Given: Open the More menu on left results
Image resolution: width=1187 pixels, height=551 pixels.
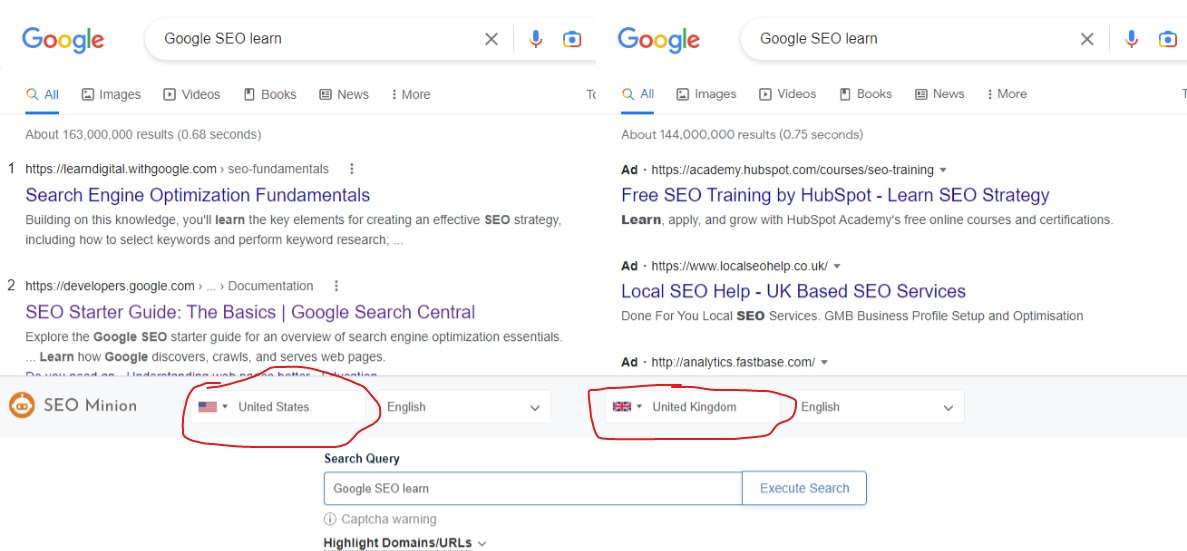Looking at the screenshot, I should pos(410,95).
